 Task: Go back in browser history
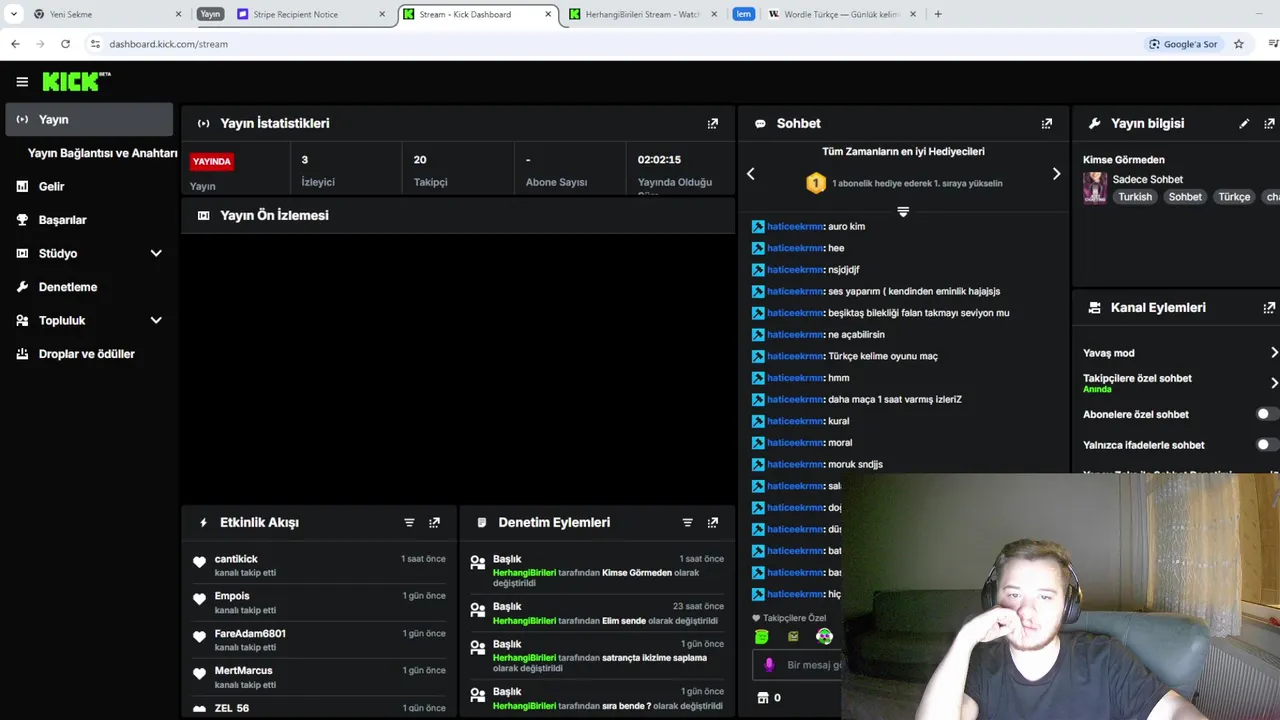click(15, 44)
